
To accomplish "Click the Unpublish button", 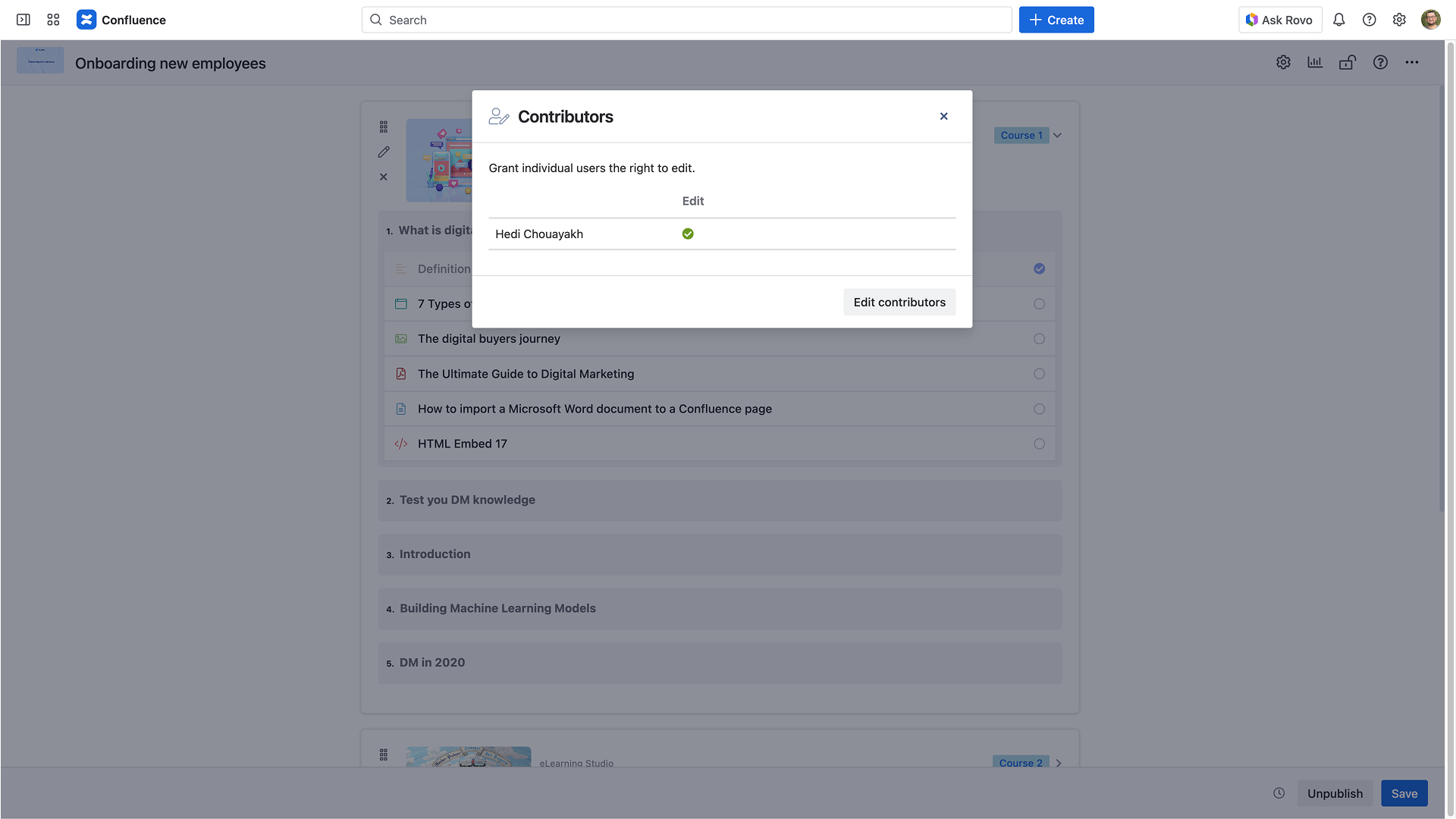I will [x=1335, y=793].
